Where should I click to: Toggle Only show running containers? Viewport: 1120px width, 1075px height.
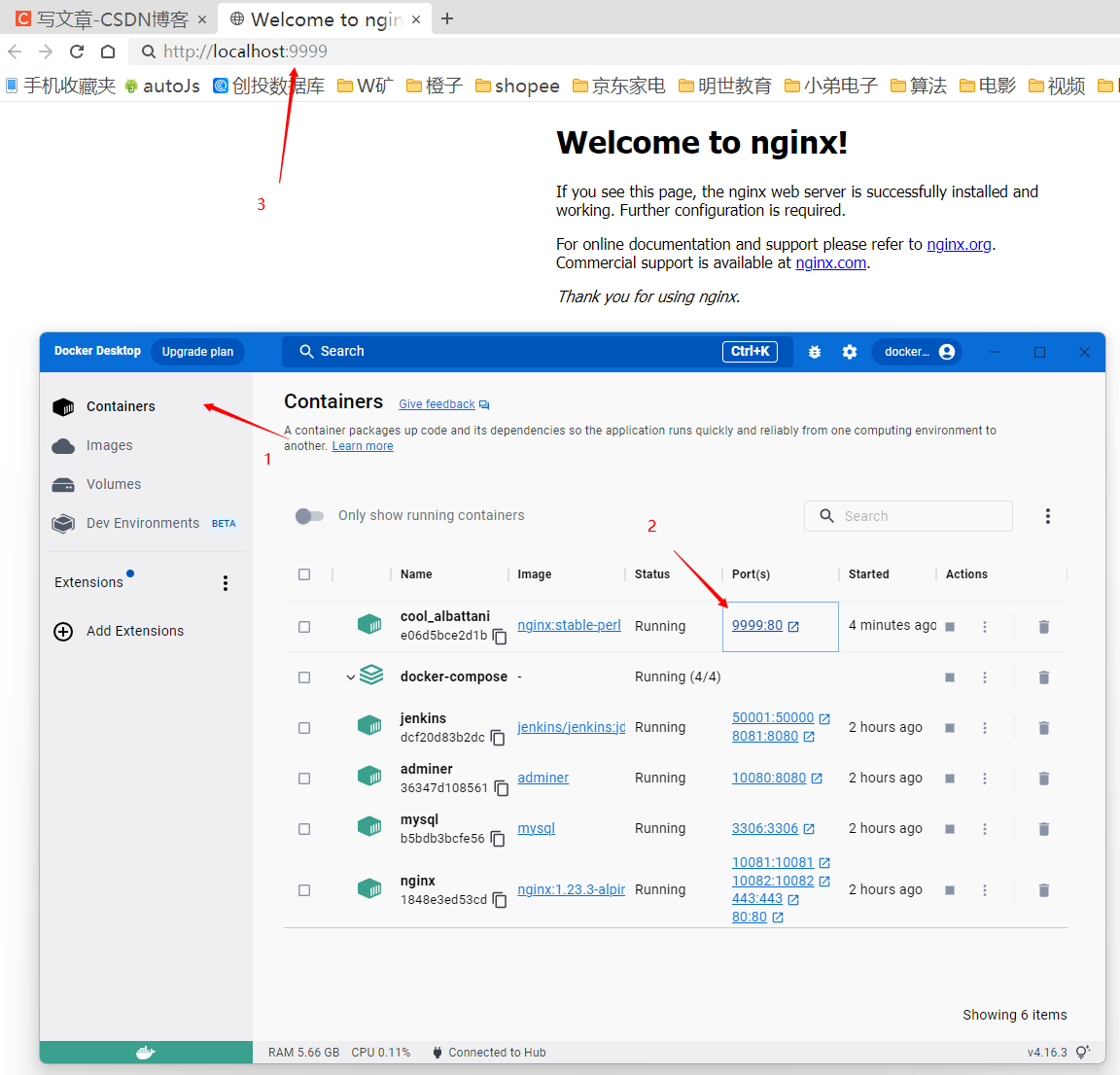pyautogui.click(x=309, y=516)
